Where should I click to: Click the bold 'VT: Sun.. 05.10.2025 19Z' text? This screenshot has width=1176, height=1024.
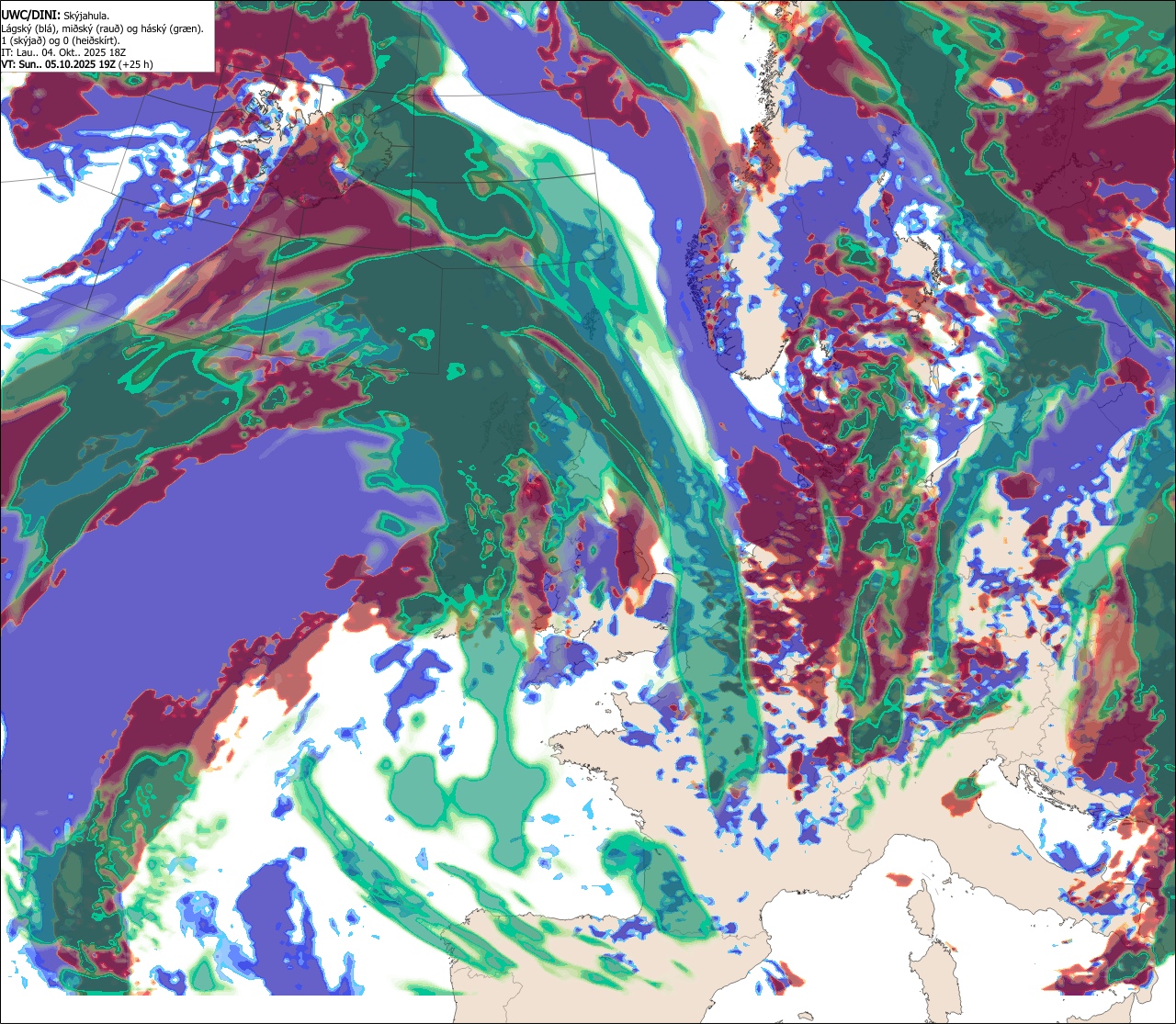coord(59,65)
